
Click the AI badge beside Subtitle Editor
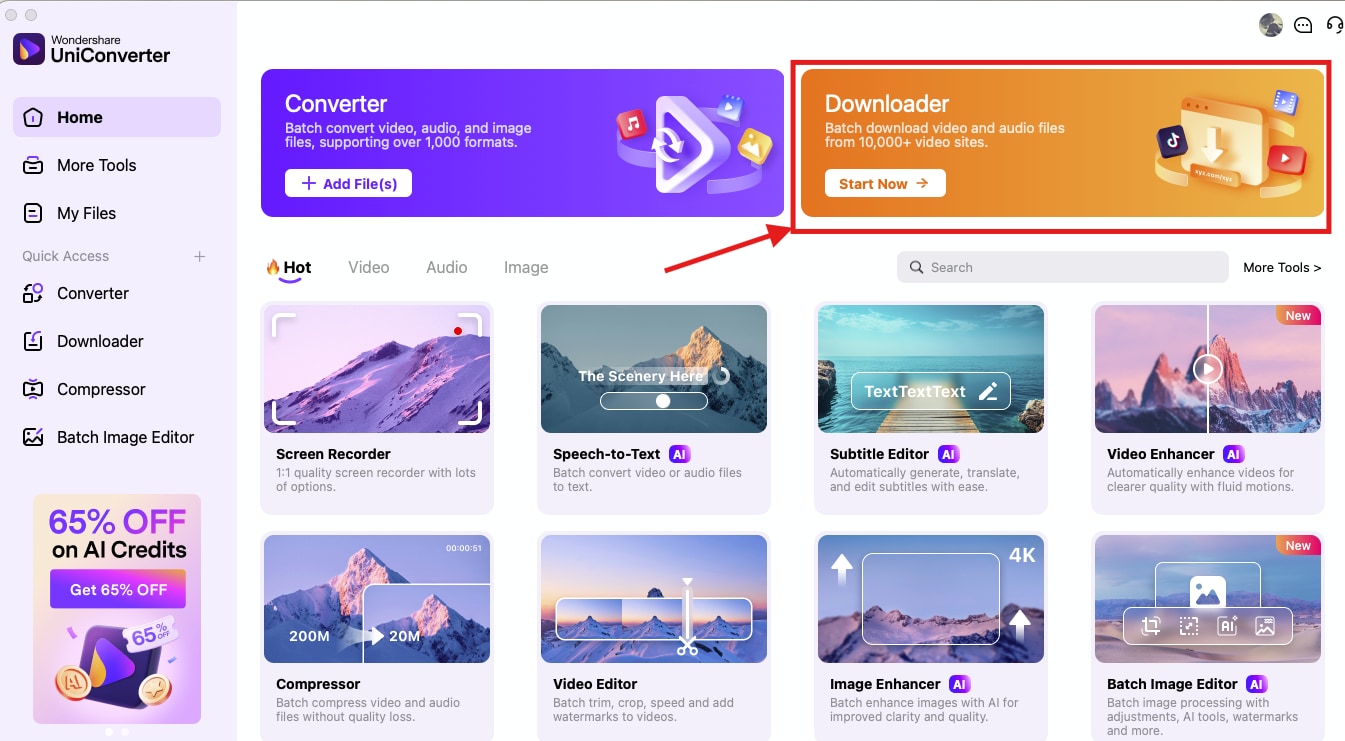pos(949,454)
